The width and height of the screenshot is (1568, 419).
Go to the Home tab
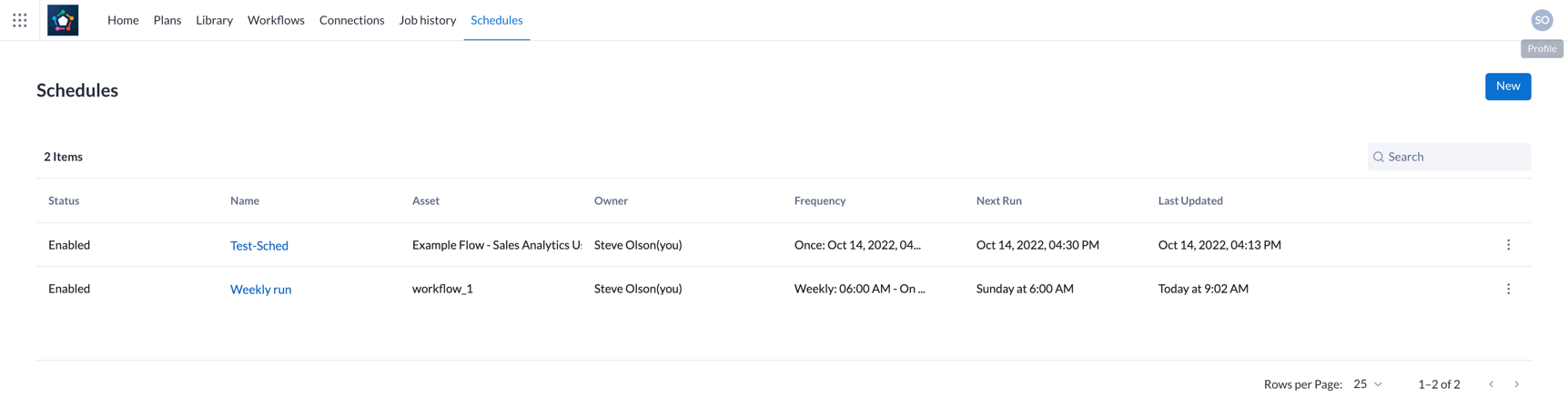tap(123, 20)
